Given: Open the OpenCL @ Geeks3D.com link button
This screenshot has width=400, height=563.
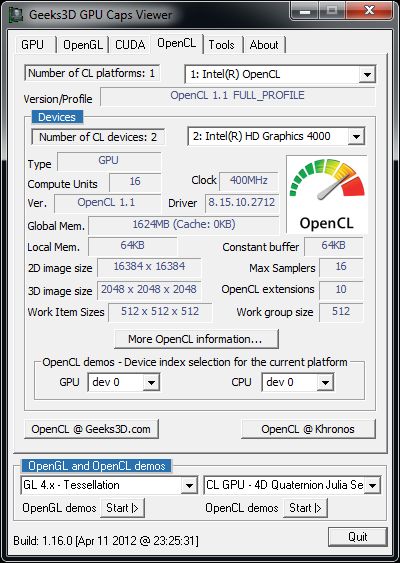Looking at the screenshot, I should (91, 429).
